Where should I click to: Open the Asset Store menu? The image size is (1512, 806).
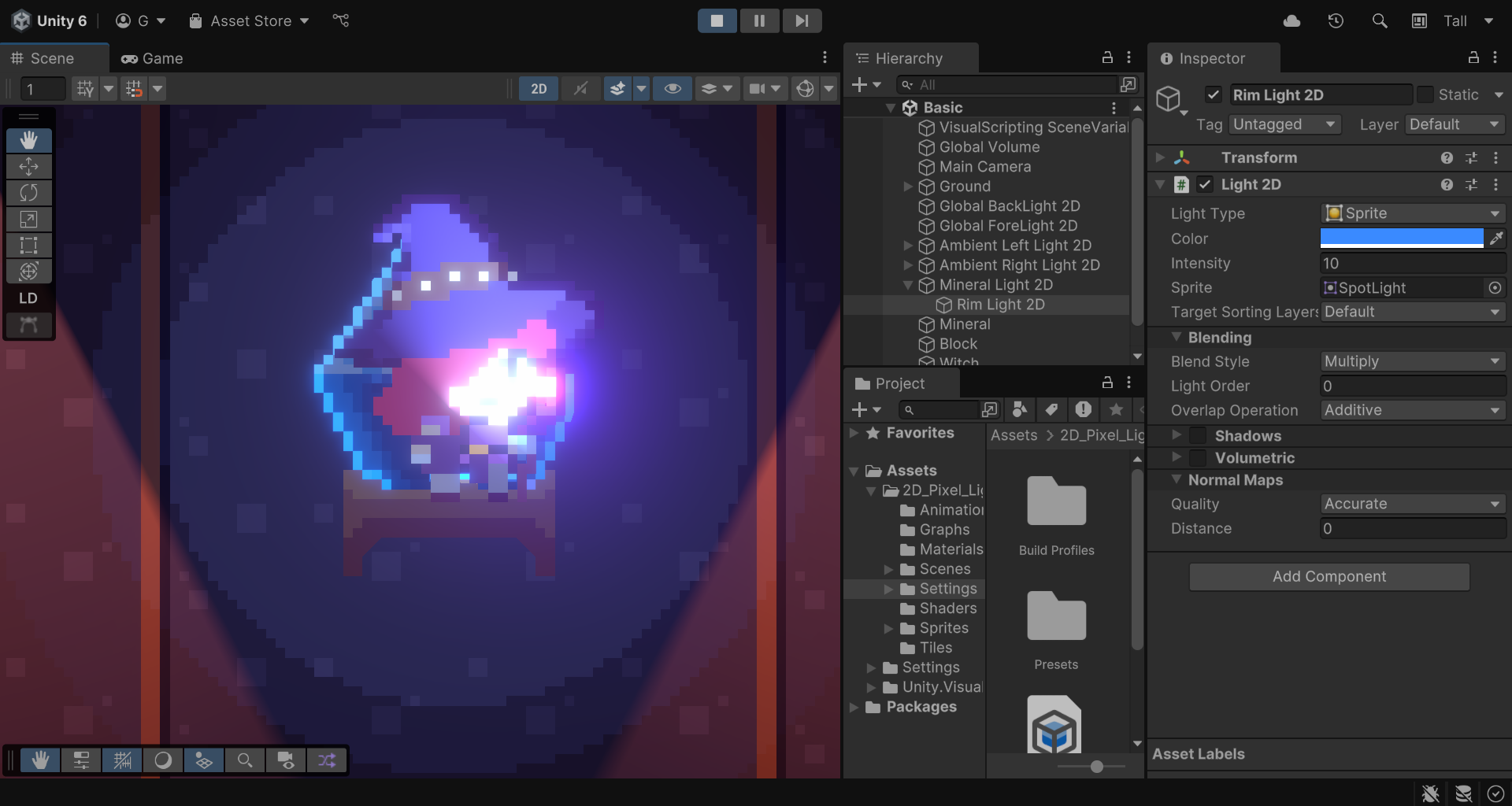tap(250, 21)
